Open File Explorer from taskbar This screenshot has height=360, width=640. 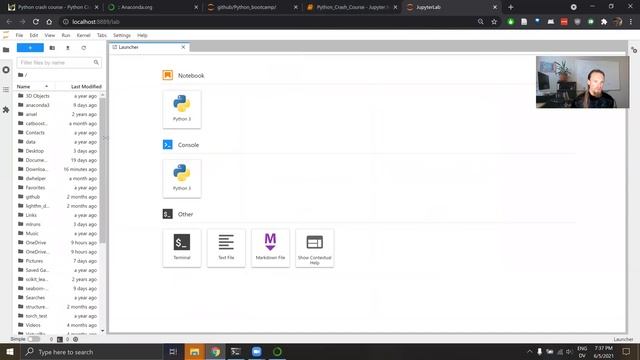(195, 352)
